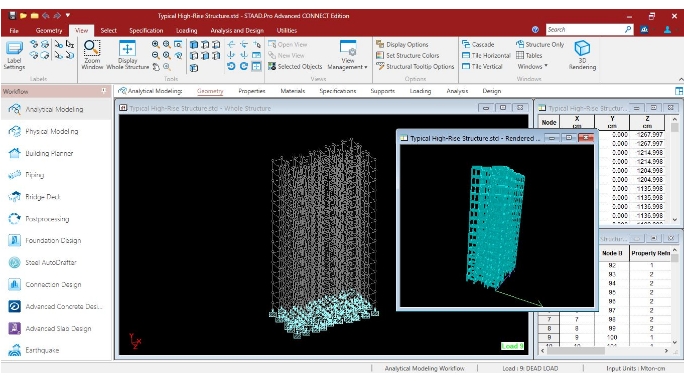Image resolution: width=684 pixels, height=381 pixels.
Task: Toggle Structure Only view
Action: coord(540,45)
